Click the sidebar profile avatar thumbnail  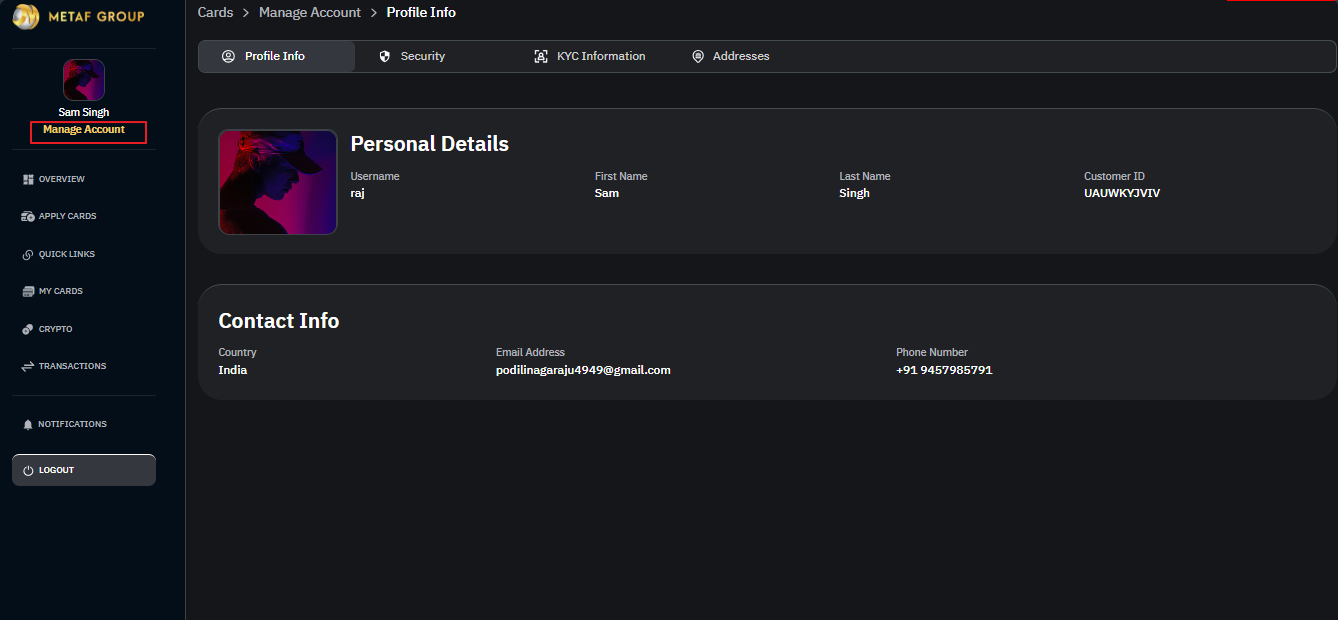pyautogui.click(x=84, y=80)
